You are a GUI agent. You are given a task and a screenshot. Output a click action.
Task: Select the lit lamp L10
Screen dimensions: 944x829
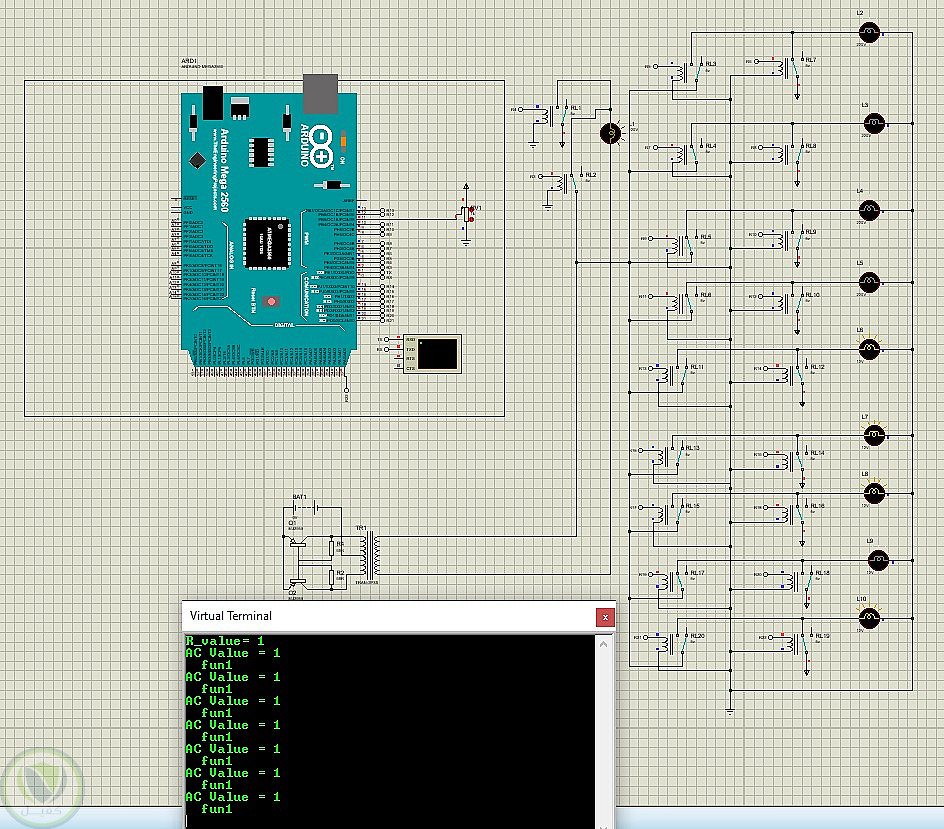click(x=869, y=618)
